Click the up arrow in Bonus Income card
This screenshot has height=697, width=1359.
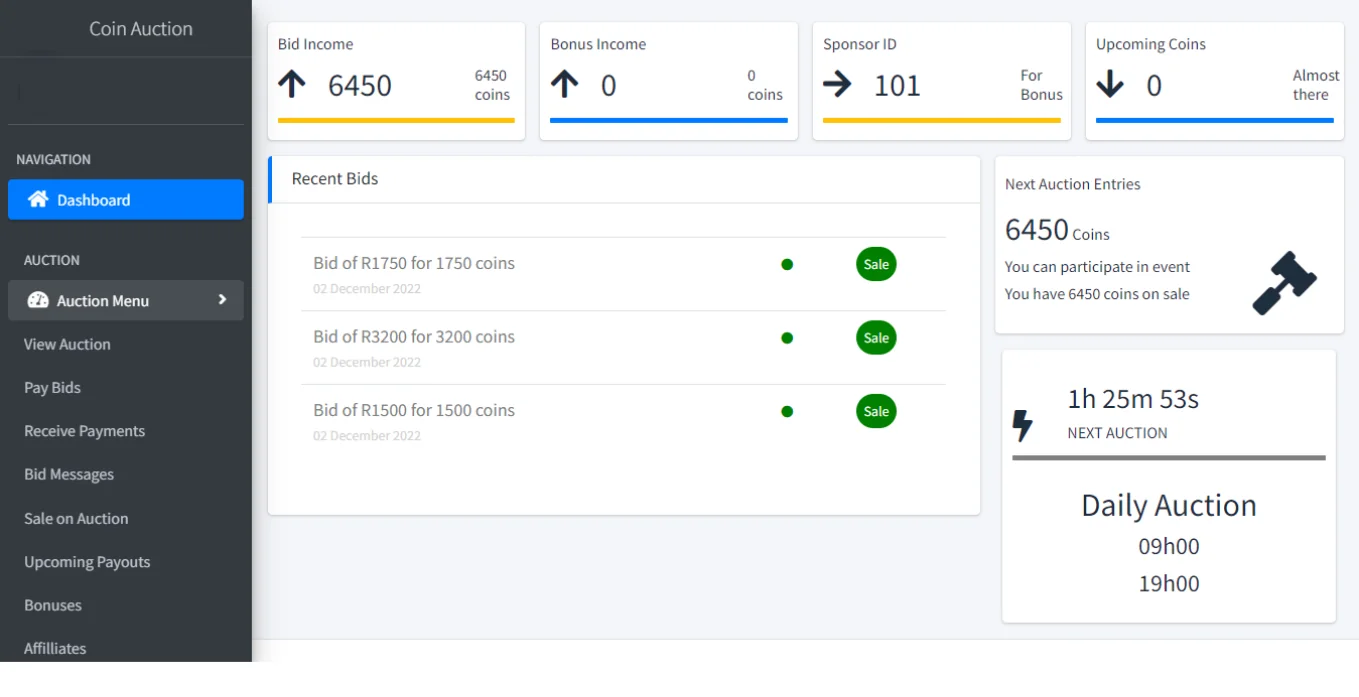click(564, 84)
